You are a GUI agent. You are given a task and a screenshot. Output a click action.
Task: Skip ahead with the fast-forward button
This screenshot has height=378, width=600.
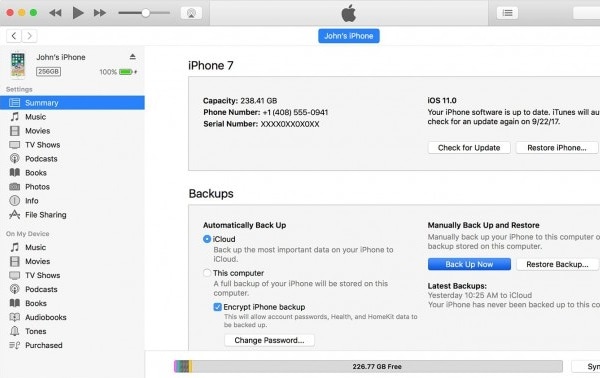[x=100, y=13]
